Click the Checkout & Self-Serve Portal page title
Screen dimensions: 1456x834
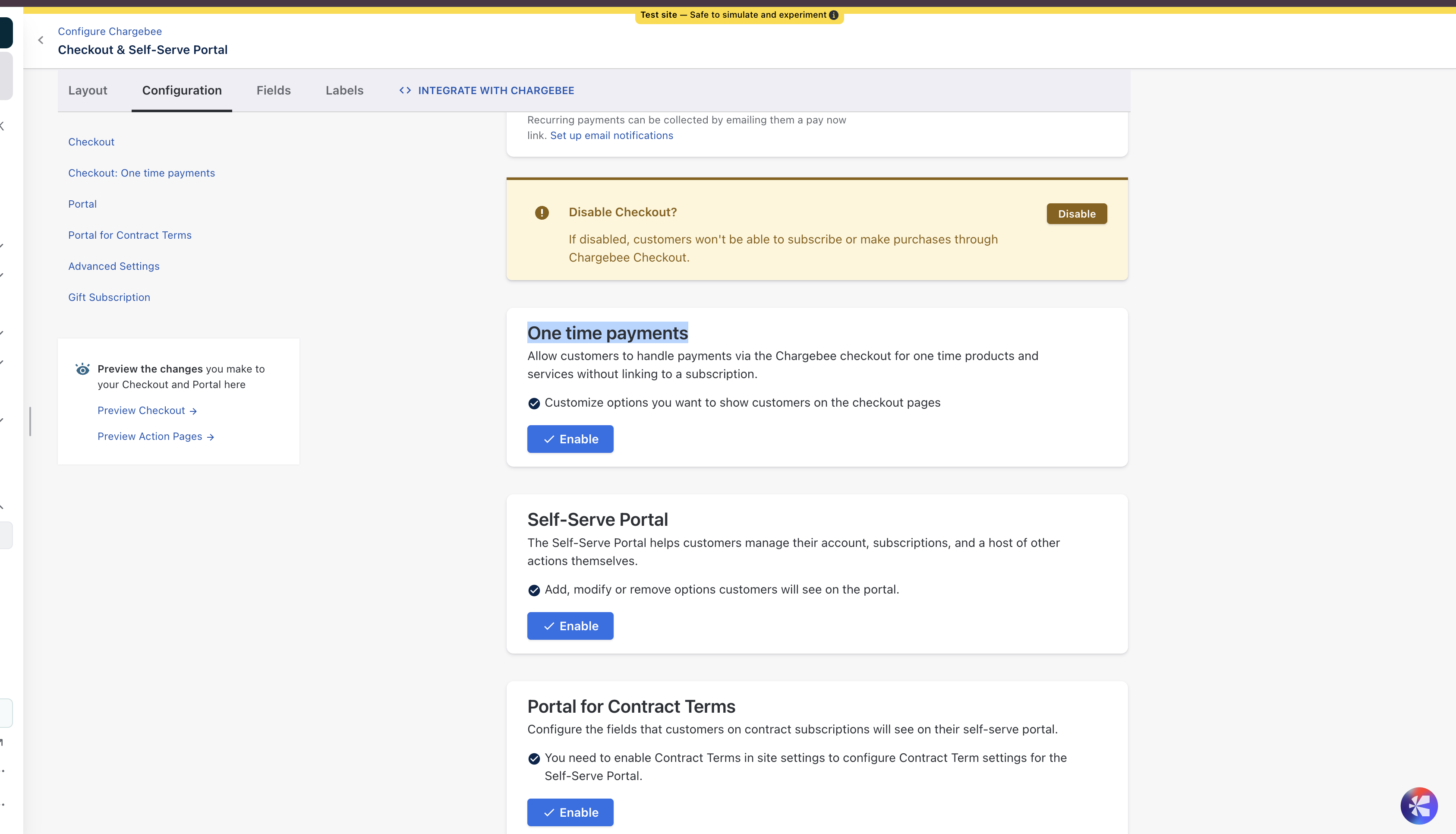tap(142, 50)
